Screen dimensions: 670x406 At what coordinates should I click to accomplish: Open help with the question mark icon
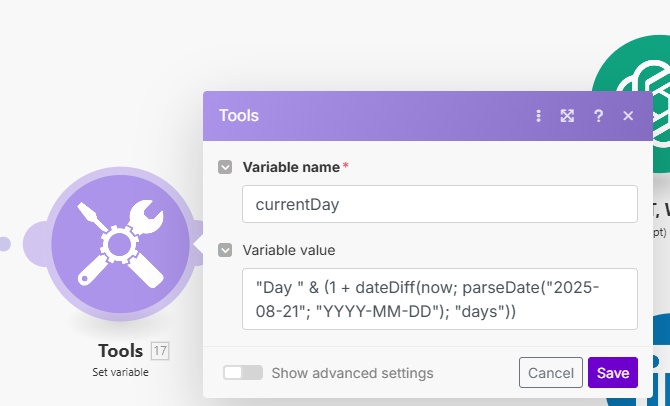point(598,116)
